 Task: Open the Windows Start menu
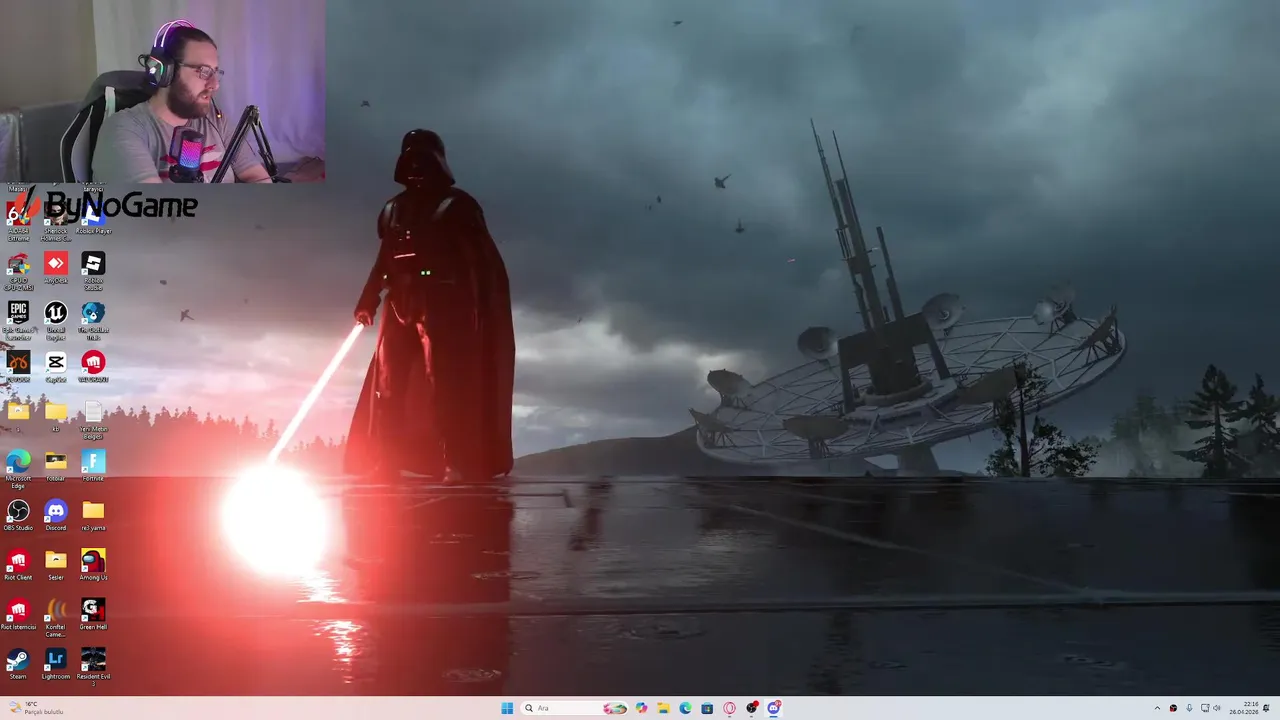click(507, 708)
